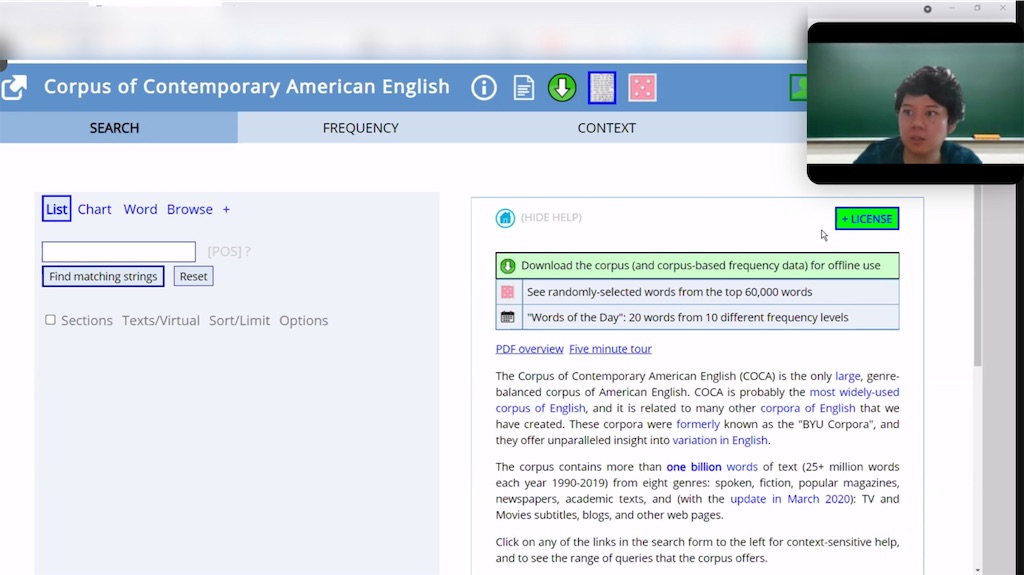Expand the Options section

coord(304,320)
